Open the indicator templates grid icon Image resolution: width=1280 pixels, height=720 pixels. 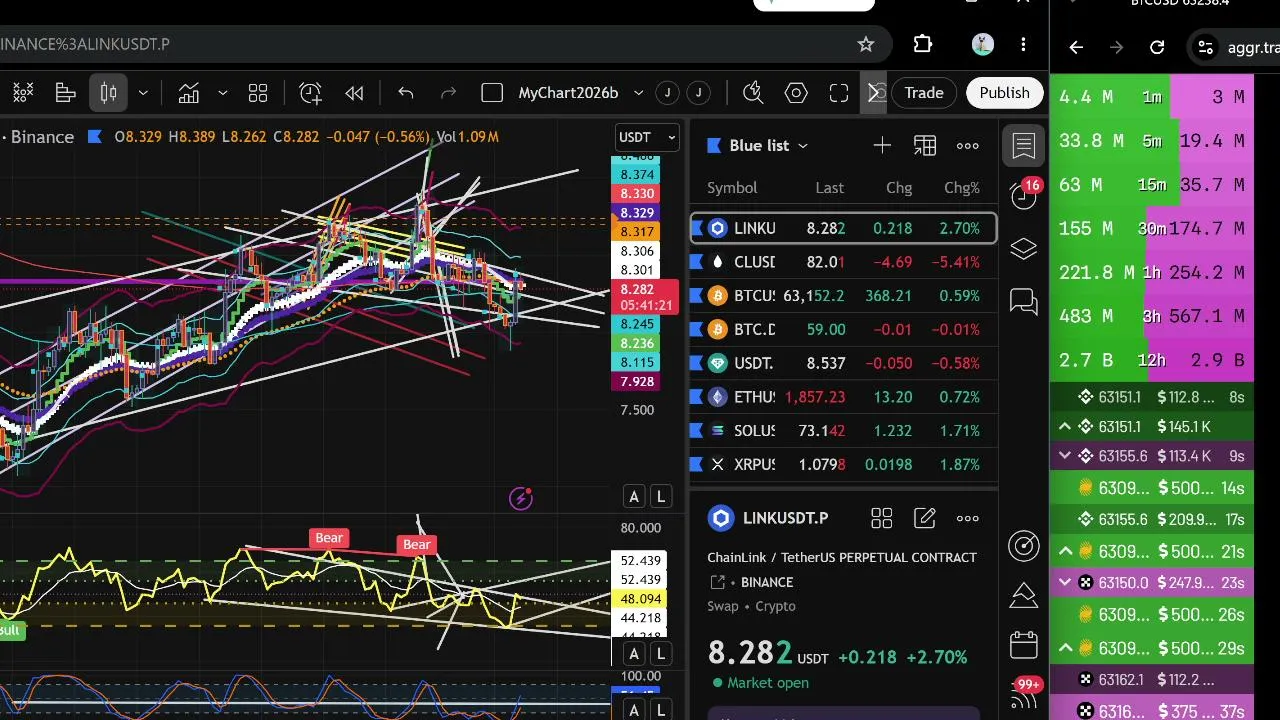(258, 93)
